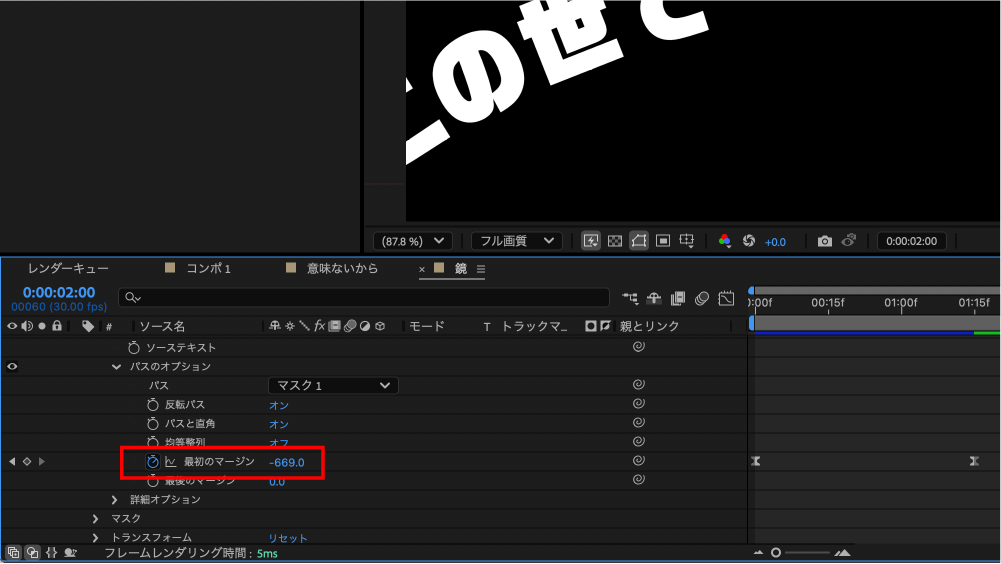
Task: Toggle the transparency grid icon
Action: 615,241
